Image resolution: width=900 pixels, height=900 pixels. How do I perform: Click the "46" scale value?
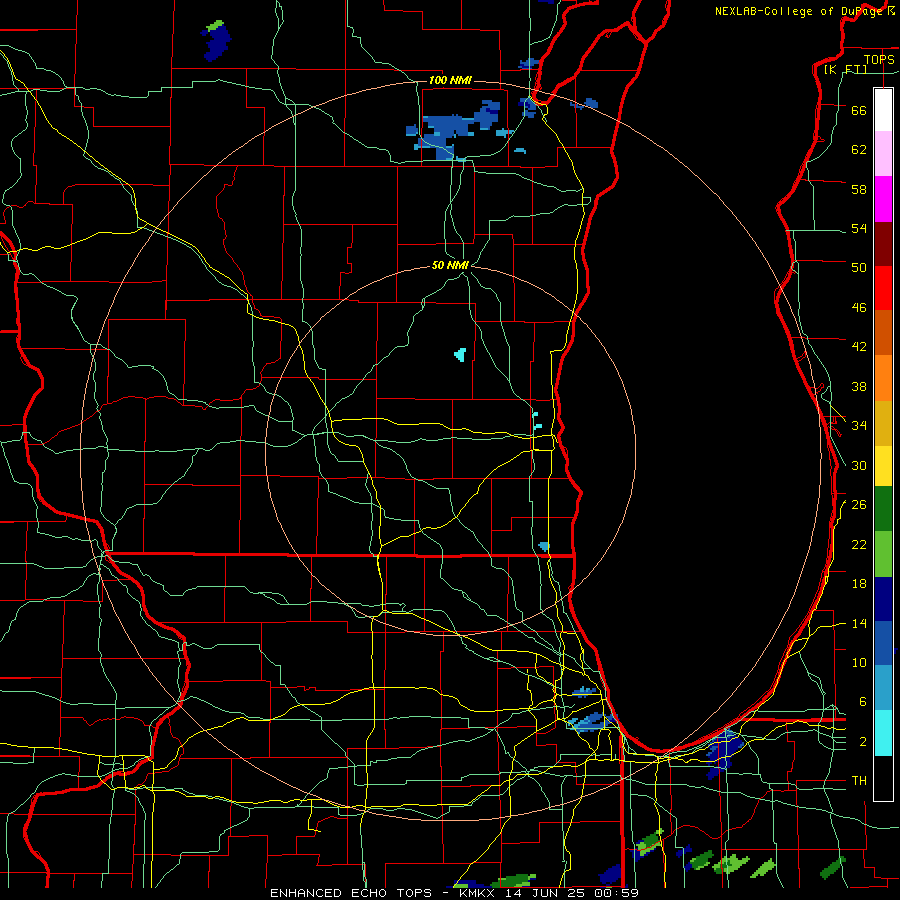tap(859, 307)
